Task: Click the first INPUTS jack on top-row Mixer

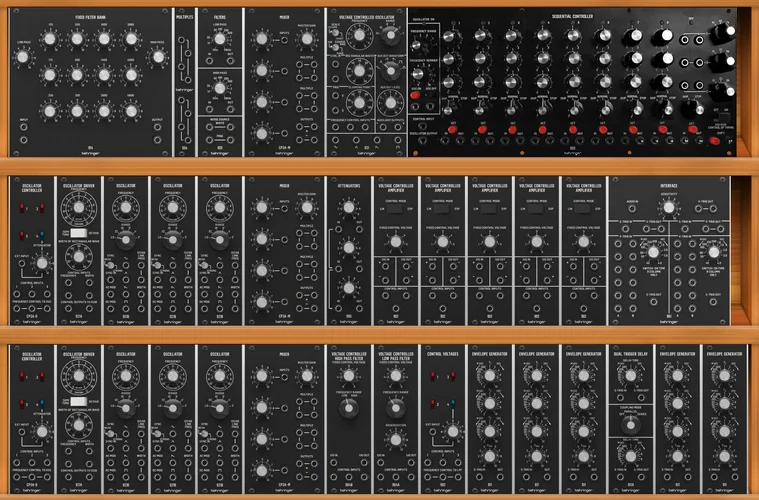Action: tap(284, 39)
